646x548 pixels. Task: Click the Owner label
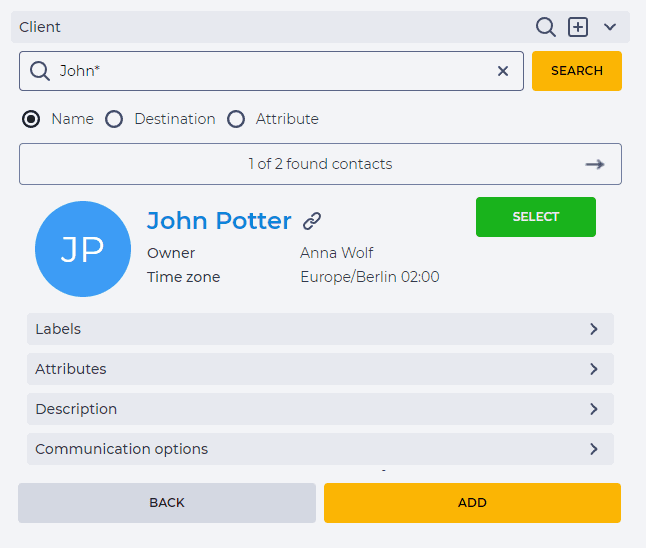[x=171, y=253]
